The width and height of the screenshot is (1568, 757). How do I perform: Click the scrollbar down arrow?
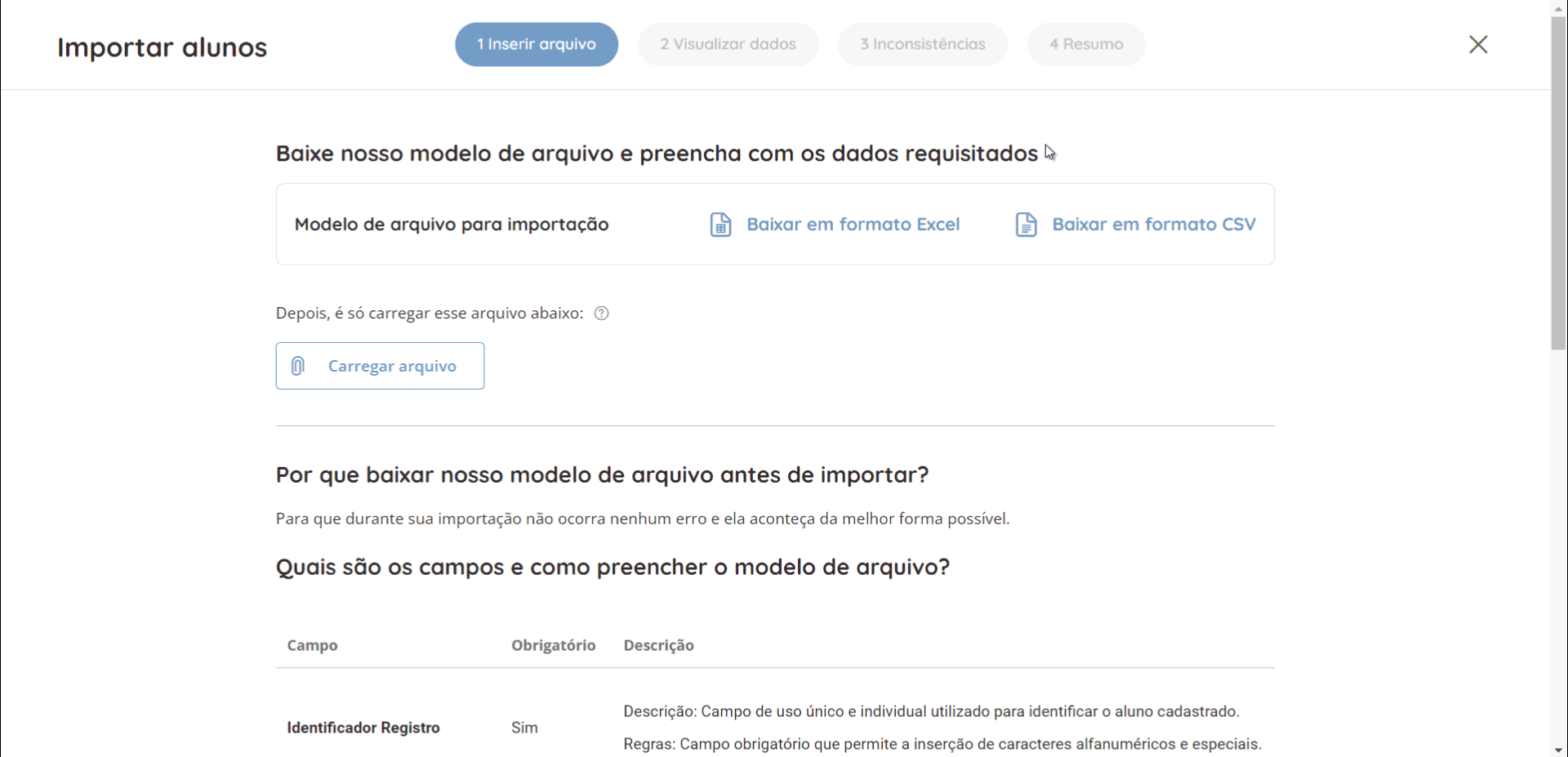pos(1558,750)
